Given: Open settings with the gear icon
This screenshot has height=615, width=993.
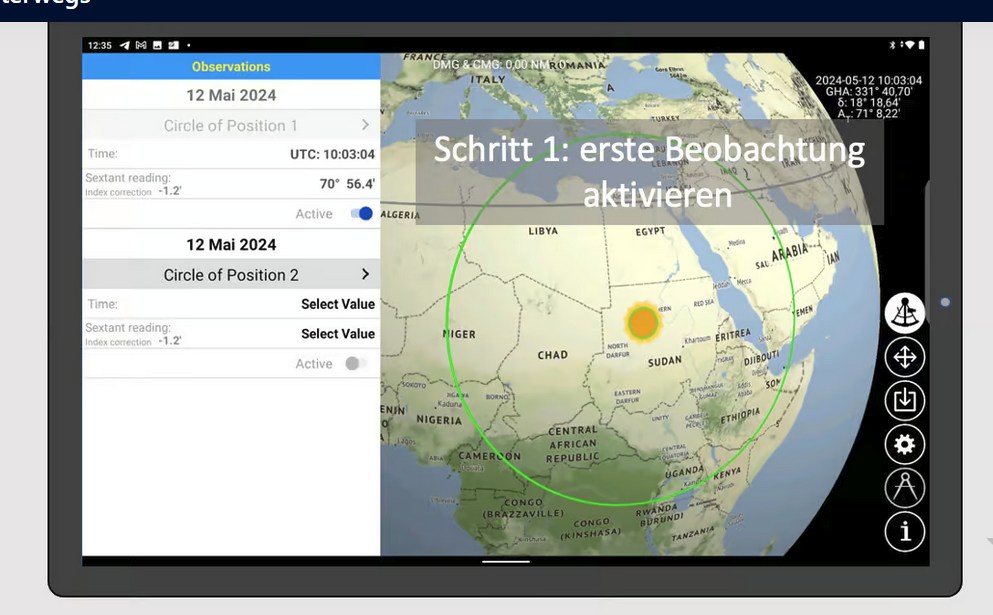Looking at the screenshot, I should 904,444.
